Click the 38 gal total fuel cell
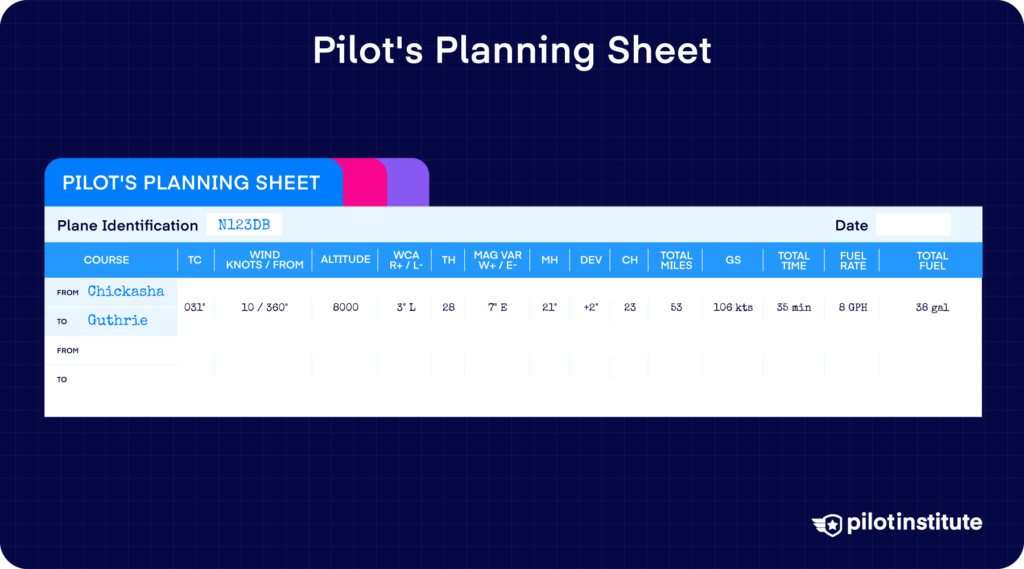The height and width of the screenshot is (569, 1024). coord(932,307)
